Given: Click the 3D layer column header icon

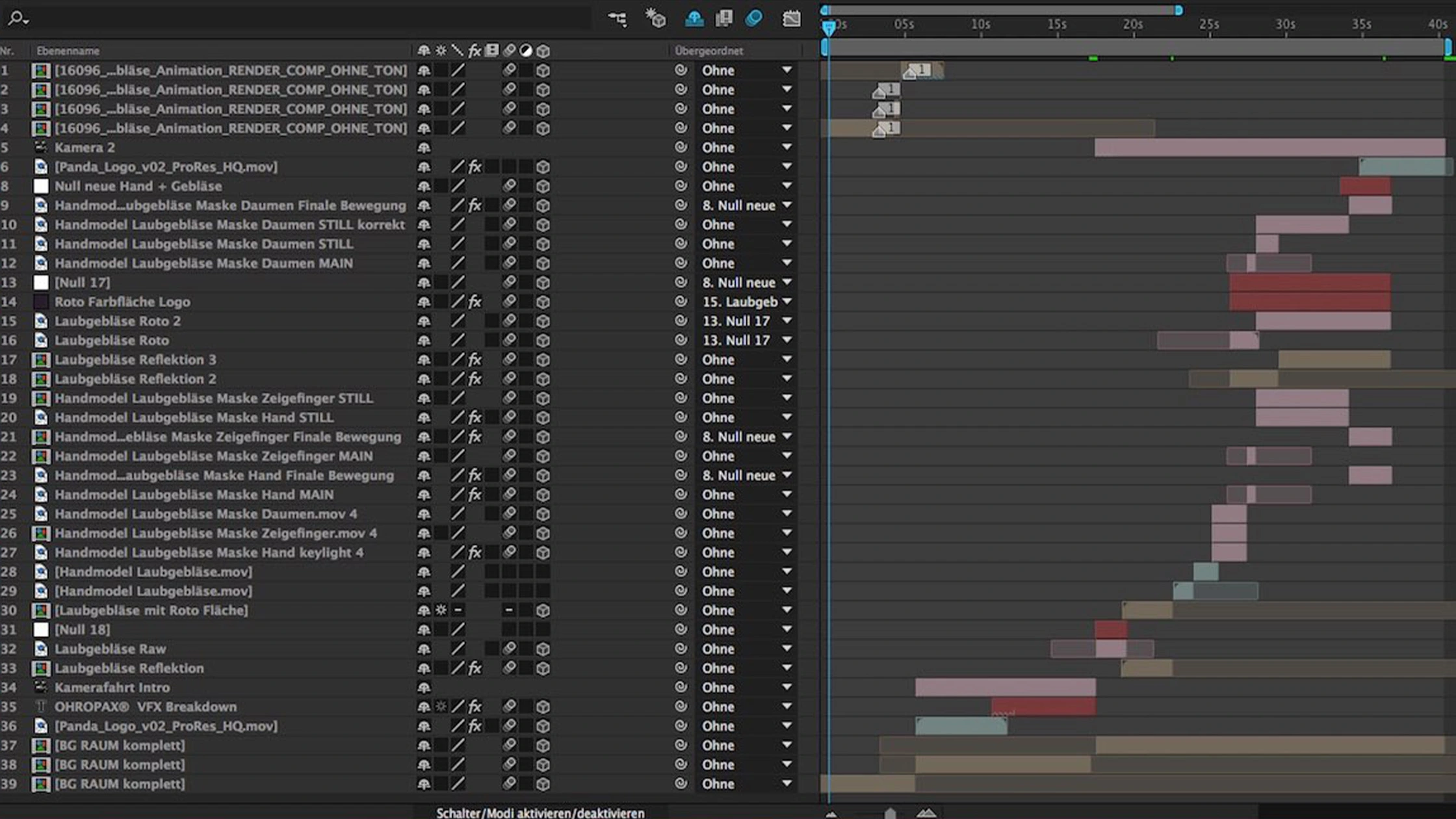Looking at the screenshot, I should (543, 51).
